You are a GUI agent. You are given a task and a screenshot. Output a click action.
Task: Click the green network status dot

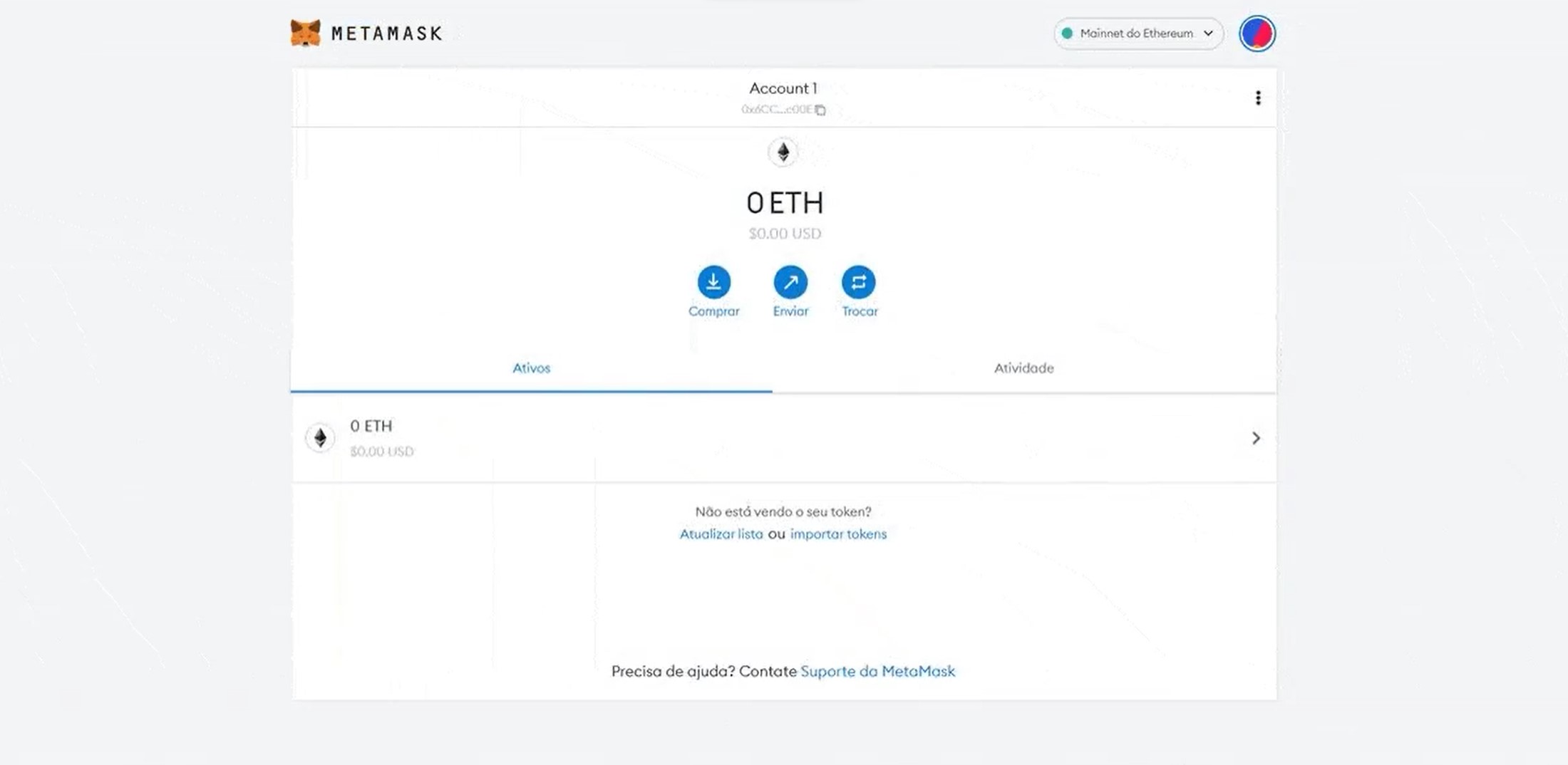click(1067, 33)
